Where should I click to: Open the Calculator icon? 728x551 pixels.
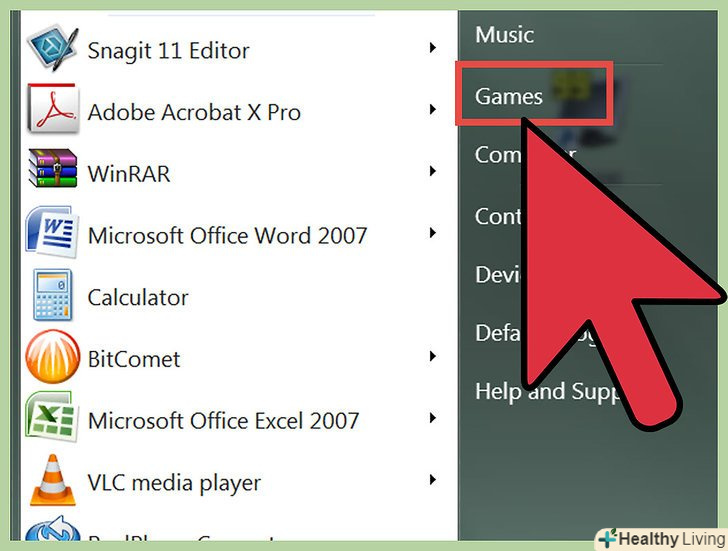click(52, 295)
